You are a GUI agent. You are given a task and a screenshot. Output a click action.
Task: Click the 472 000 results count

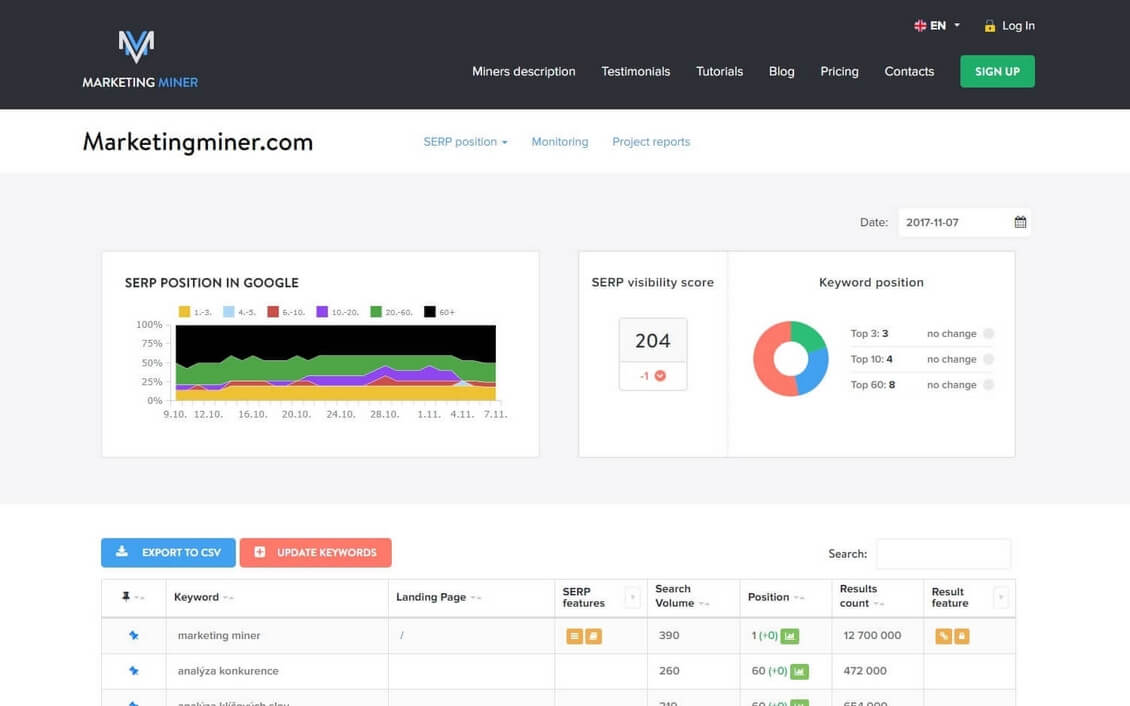[865, 671]
